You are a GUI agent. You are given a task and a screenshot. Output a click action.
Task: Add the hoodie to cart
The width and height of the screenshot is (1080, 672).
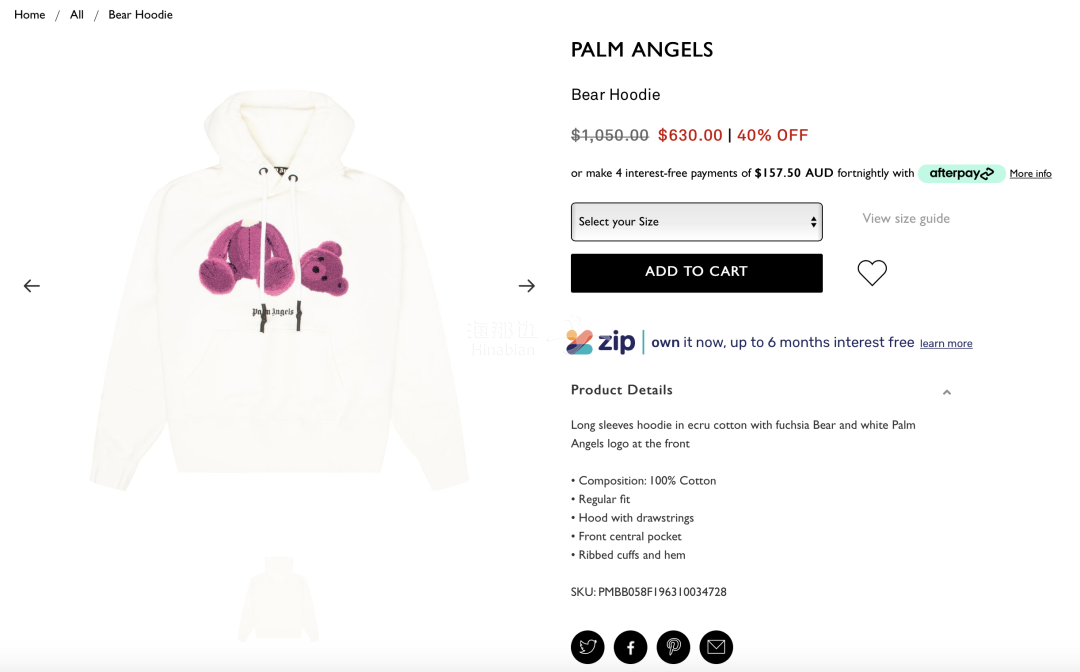[x=696, y=273]
